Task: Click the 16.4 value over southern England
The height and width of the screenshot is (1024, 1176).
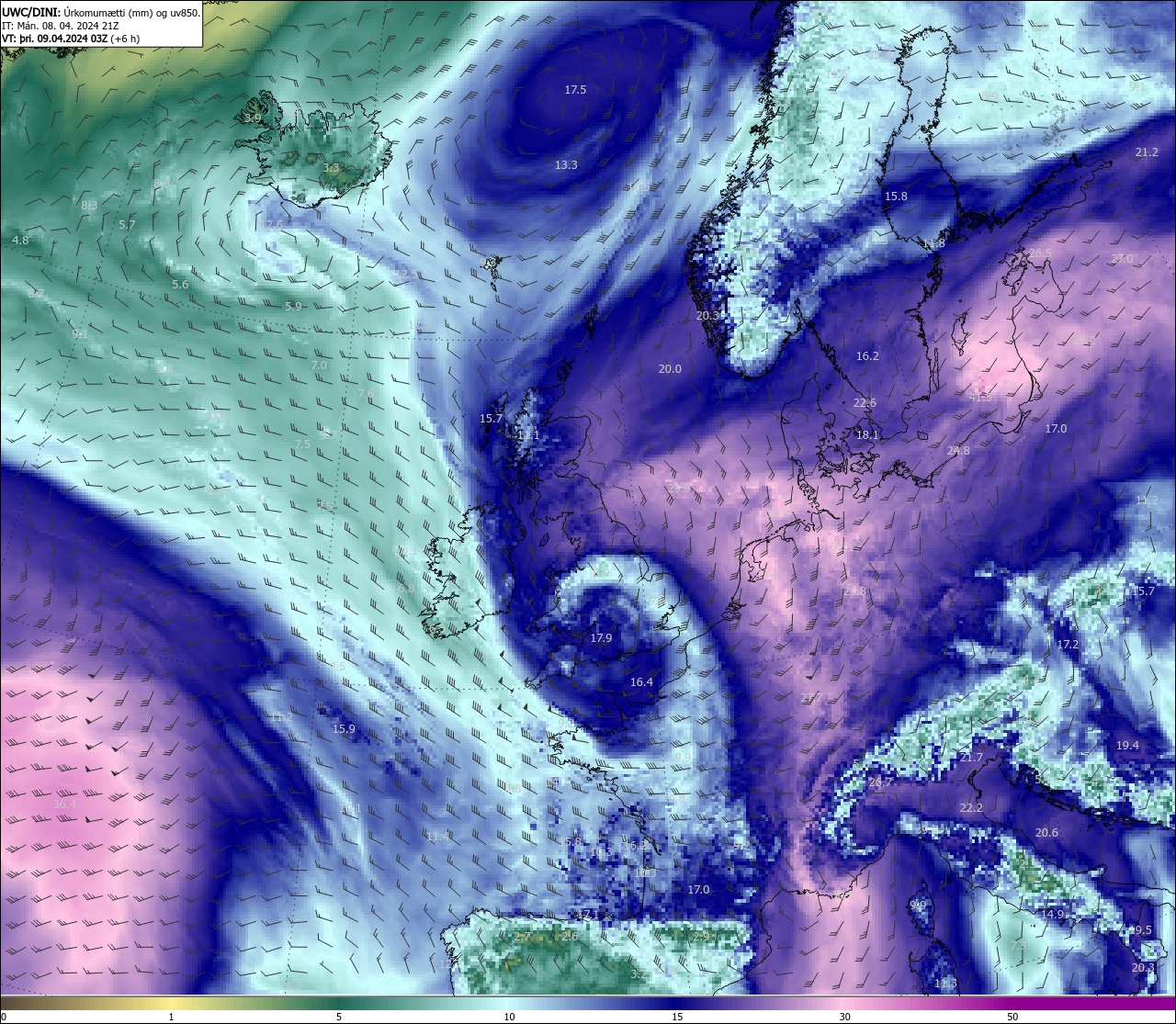Action: pyautogui.click(x=641, y=682)
